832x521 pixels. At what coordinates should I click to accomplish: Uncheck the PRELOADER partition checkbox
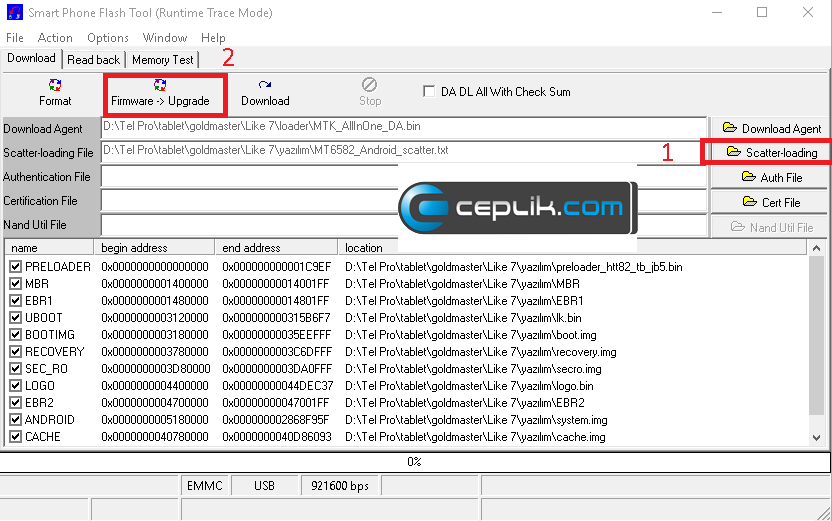click(x=15, y=267)
